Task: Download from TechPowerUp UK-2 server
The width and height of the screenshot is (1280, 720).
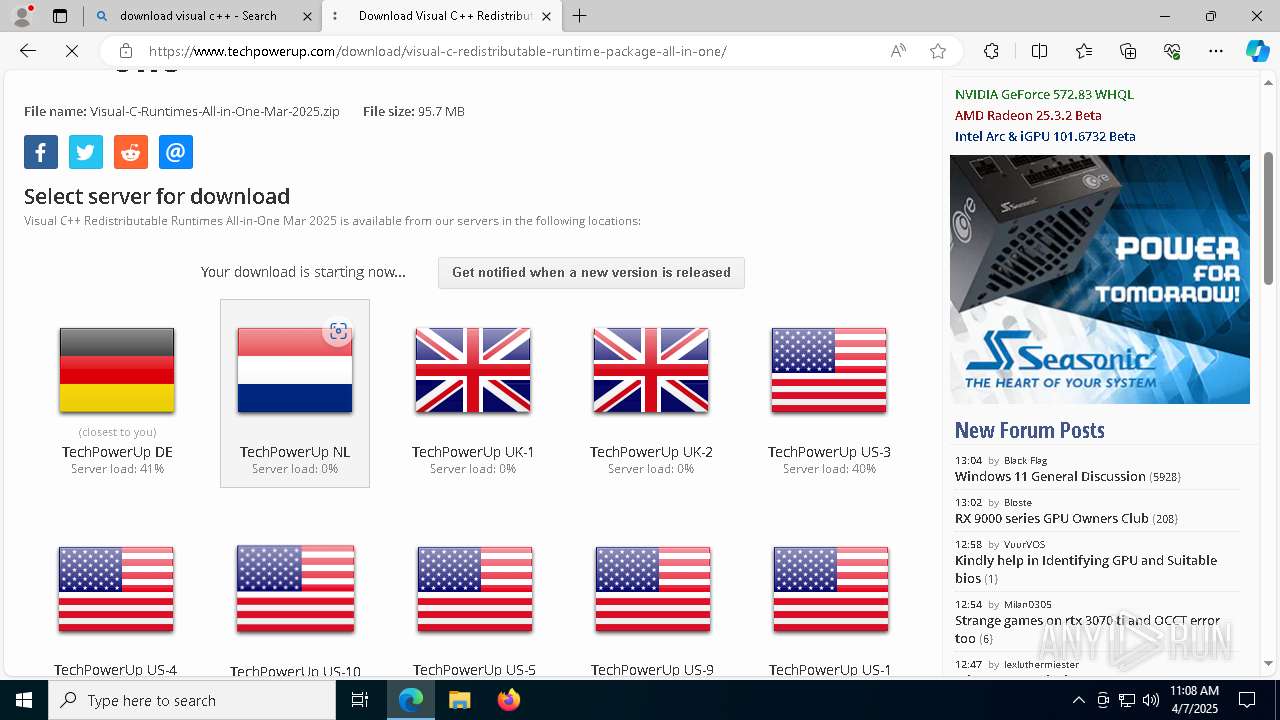Action: (x=651, y=394)
